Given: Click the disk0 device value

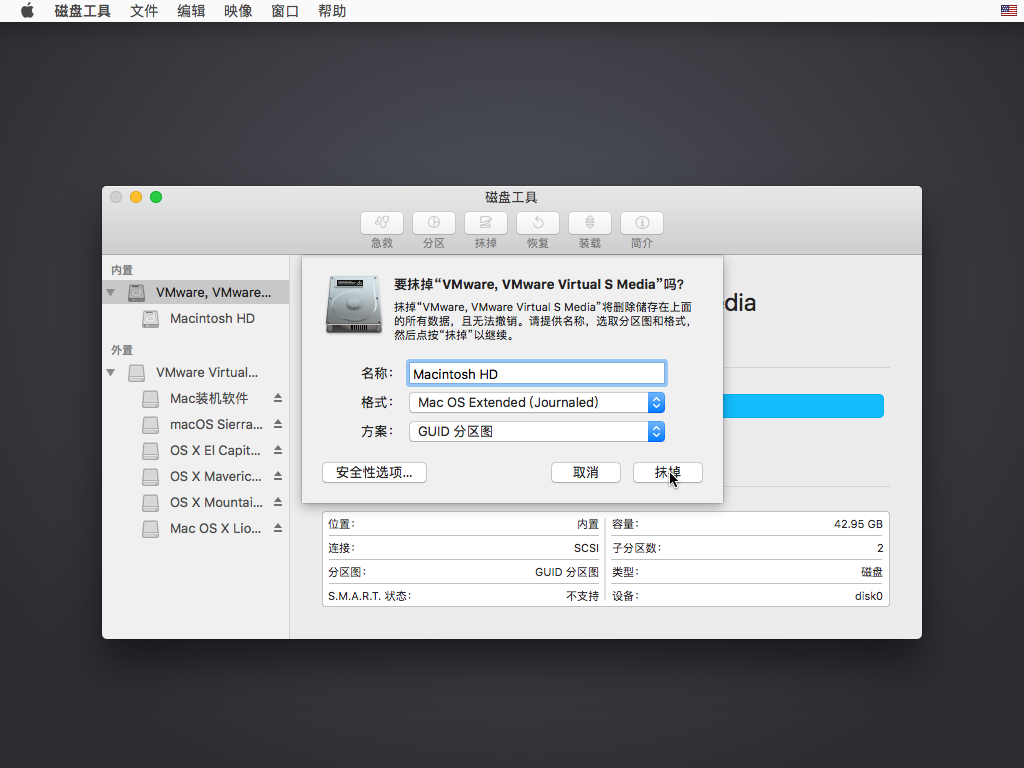Looking at the screenshot, I should (868, 596).
